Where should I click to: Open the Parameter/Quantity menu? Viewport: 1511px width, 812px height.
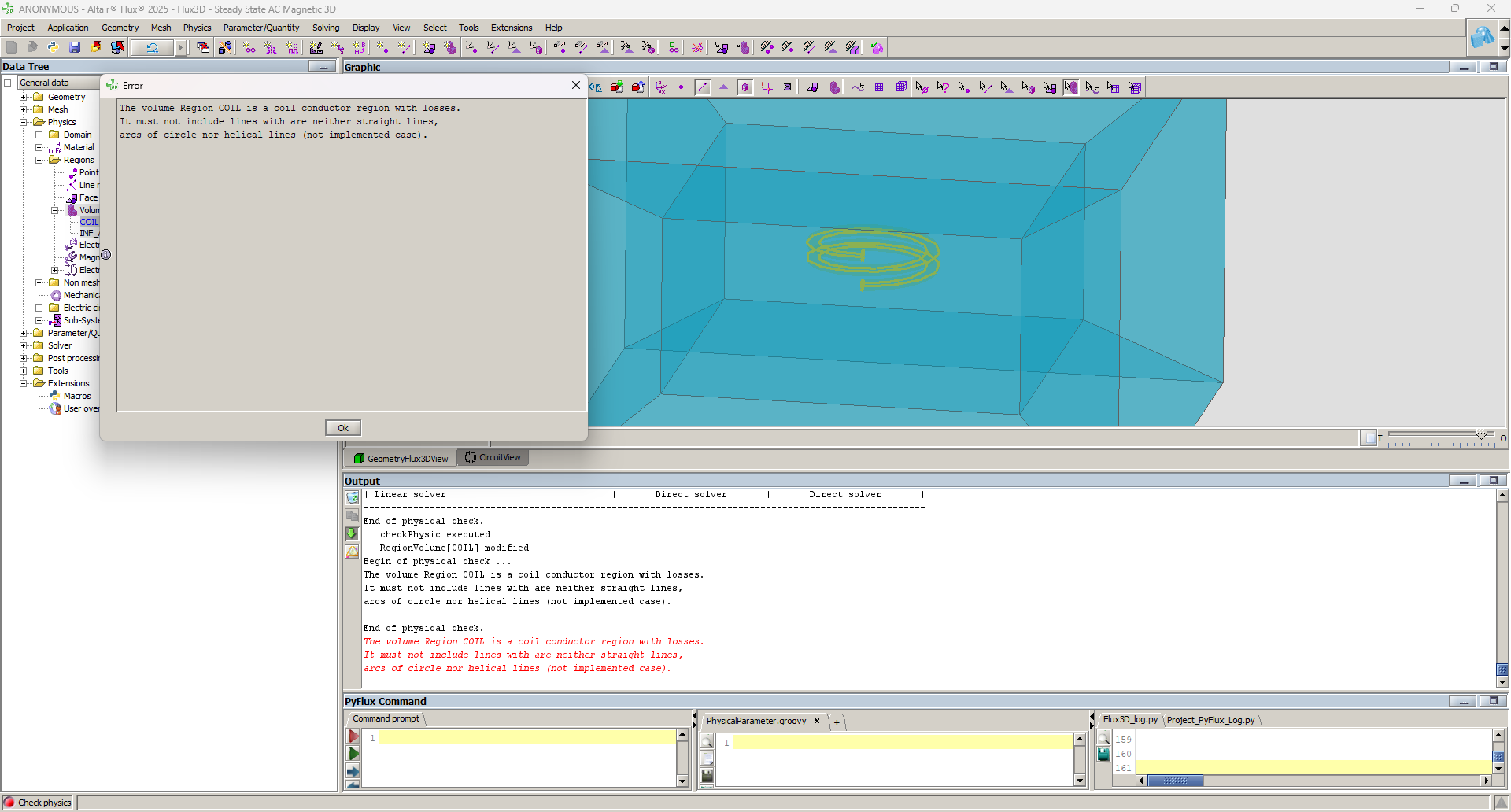tap(261, 28)
